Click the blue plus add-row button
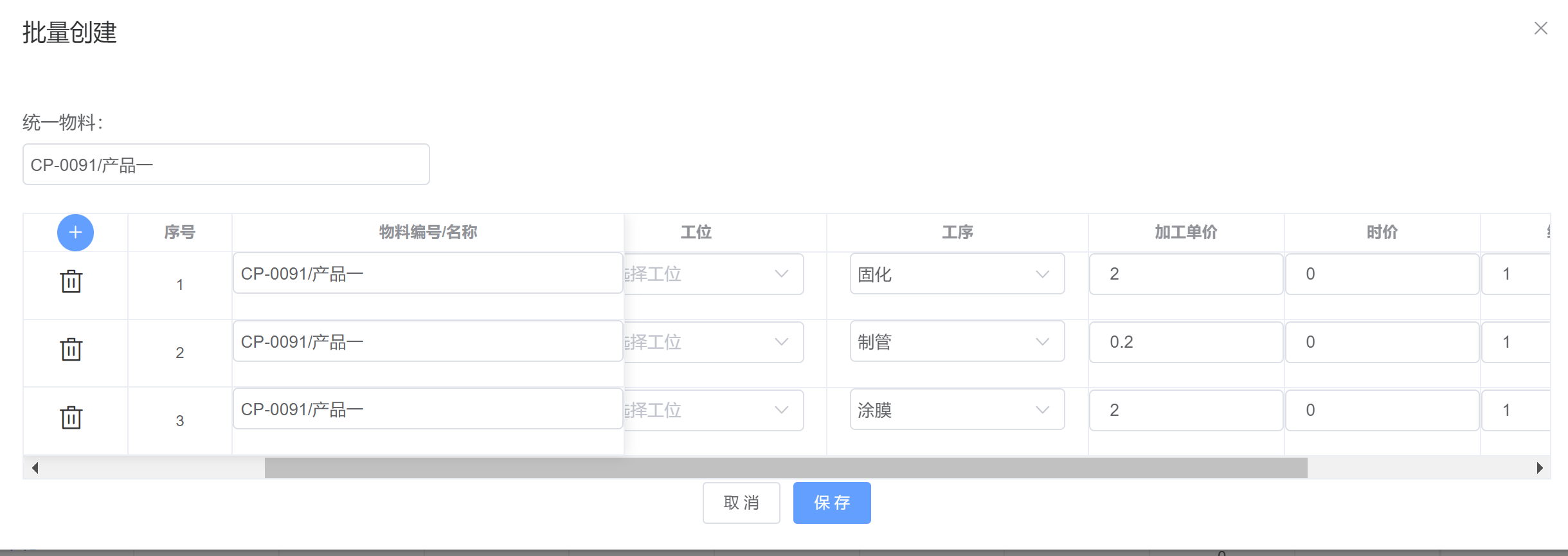 [75, 233]
